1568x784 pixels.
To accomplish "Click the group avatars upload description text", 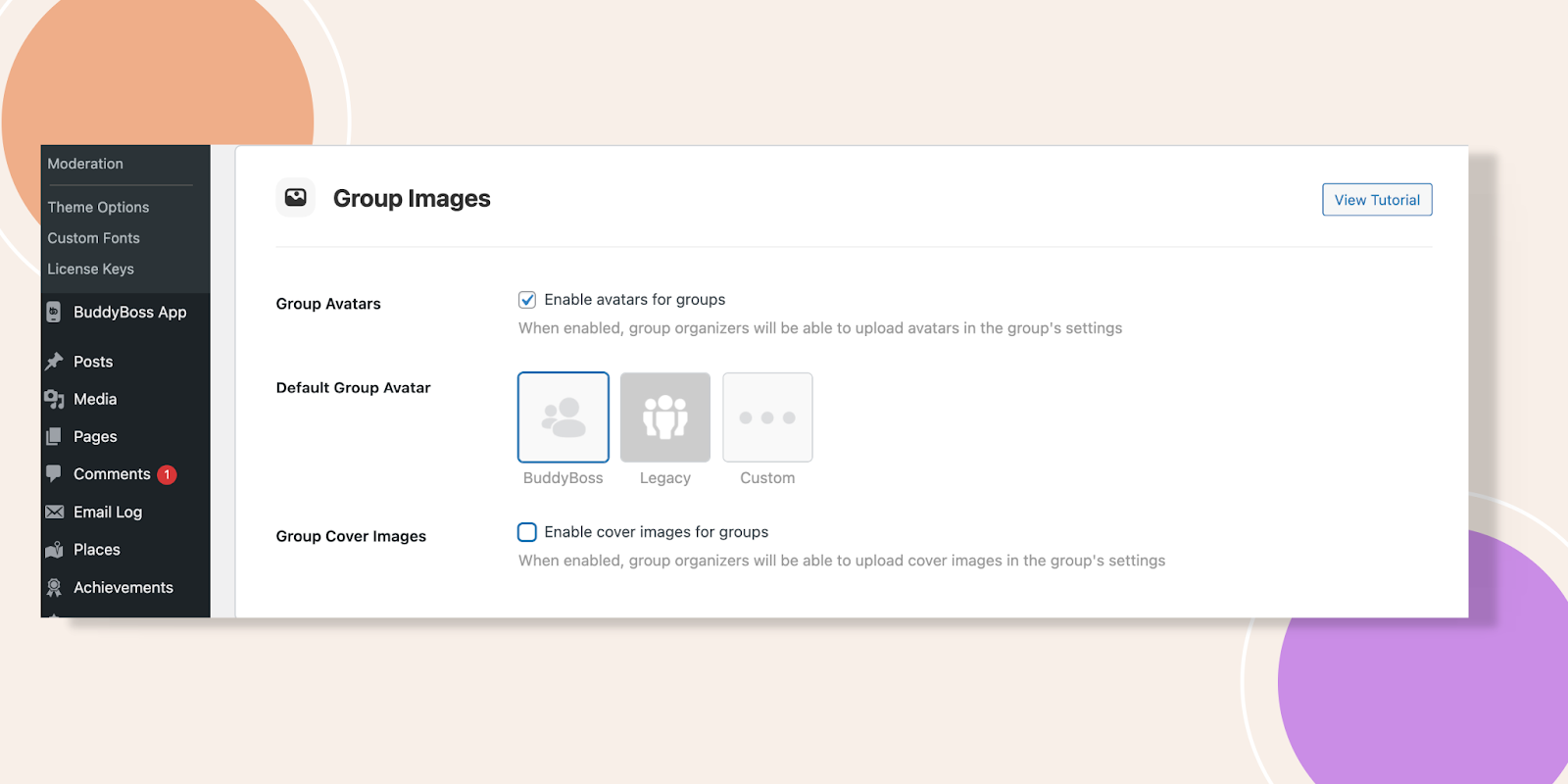I will coord(820,328).
